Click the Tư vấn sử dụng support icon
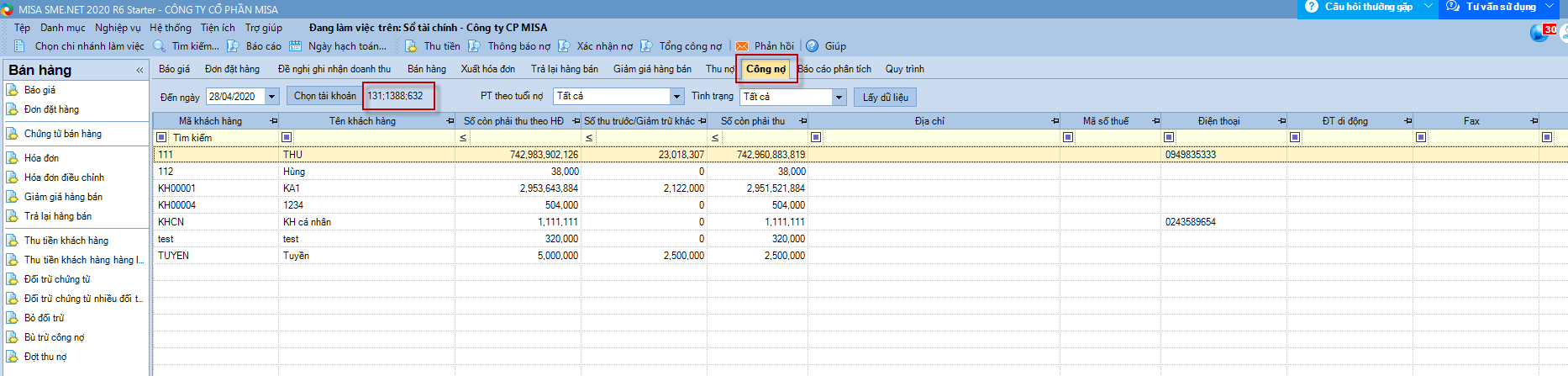 click(x=1453, y=7)
